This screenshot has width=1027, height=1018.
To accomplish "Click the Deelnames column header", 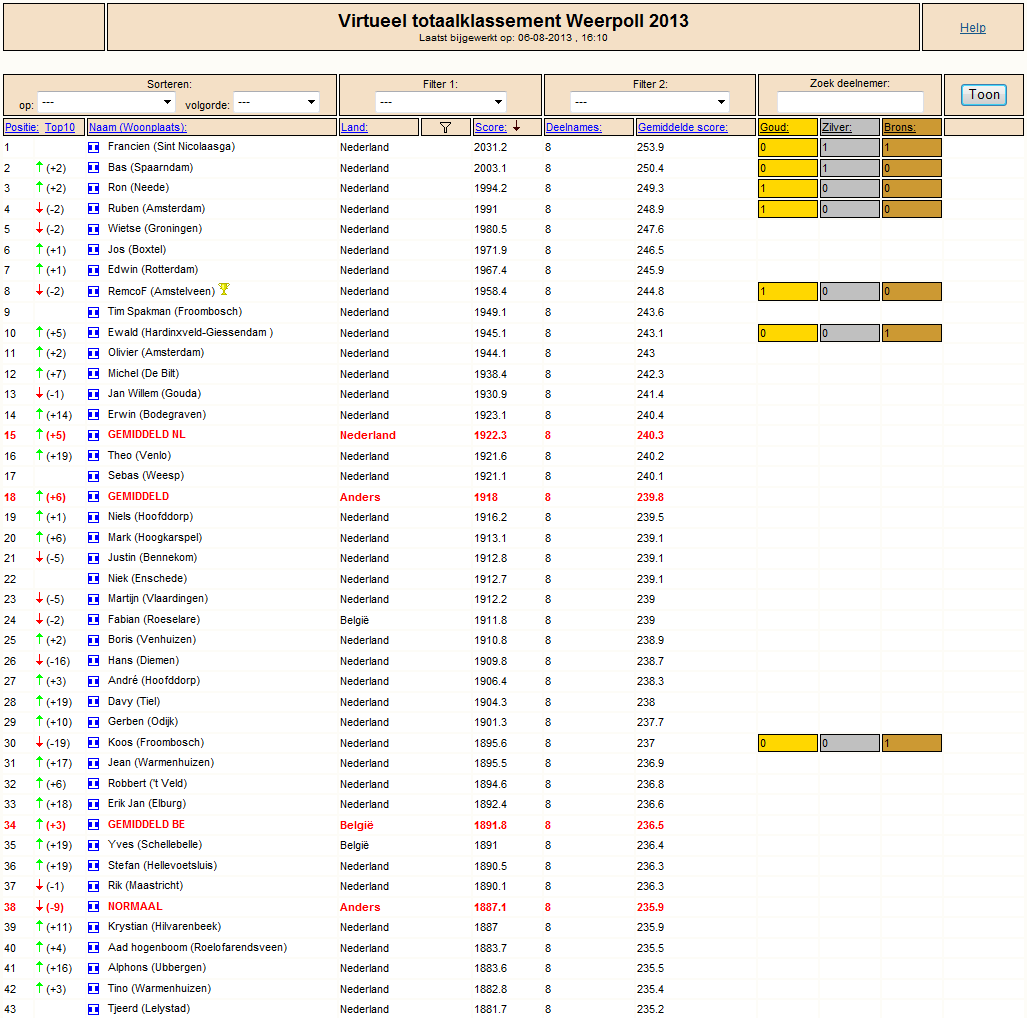I will 573,127.
